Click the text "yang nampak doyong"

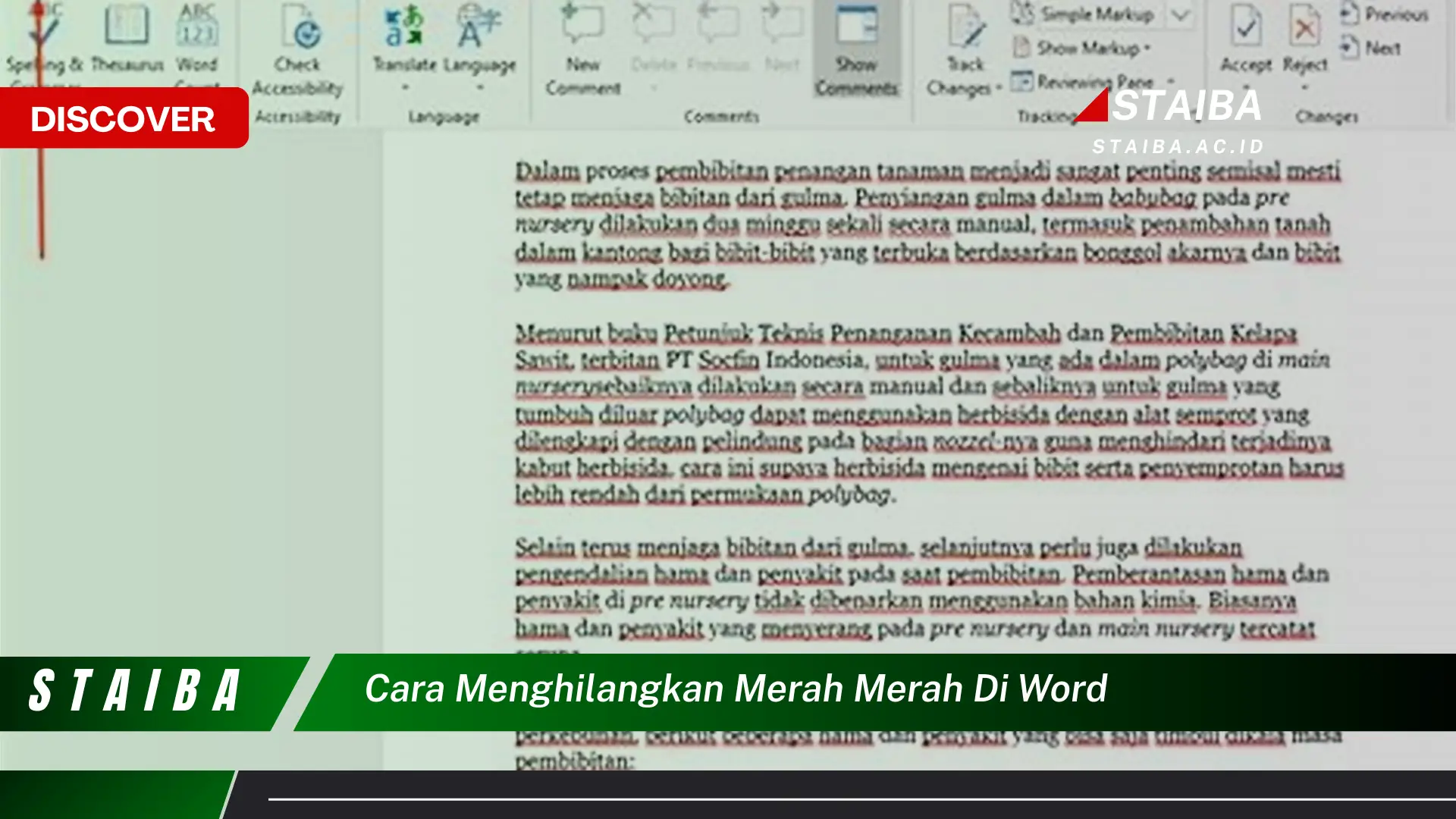point(622,279)
